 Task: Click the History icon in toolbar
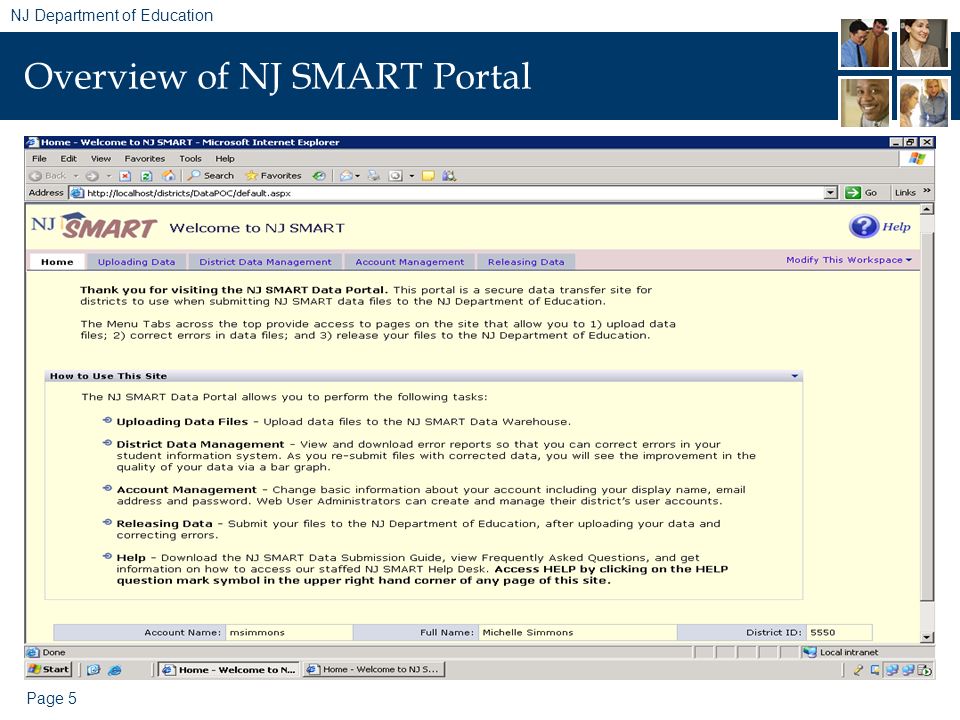click(x=319, y=176)
